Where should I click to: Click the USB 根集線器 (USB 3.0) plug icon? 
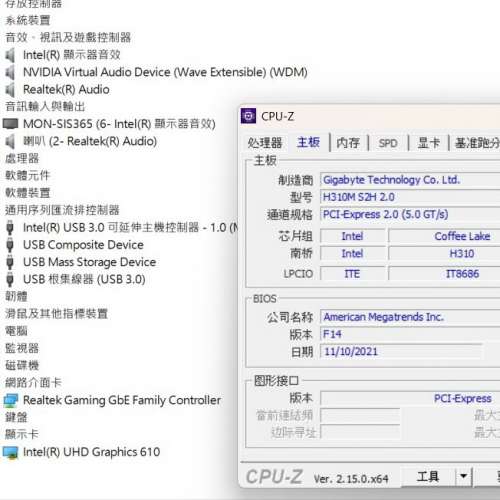(x=10, y=279)
